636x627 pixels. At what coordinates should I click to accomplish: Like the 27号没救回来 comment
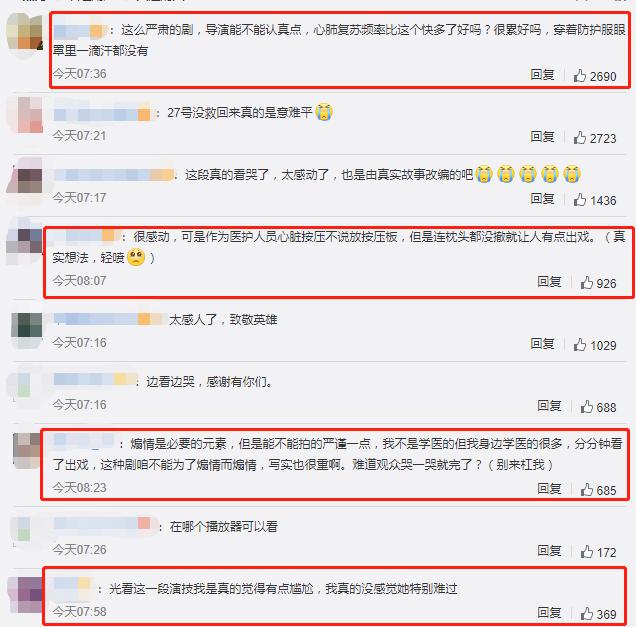point(595,138)
